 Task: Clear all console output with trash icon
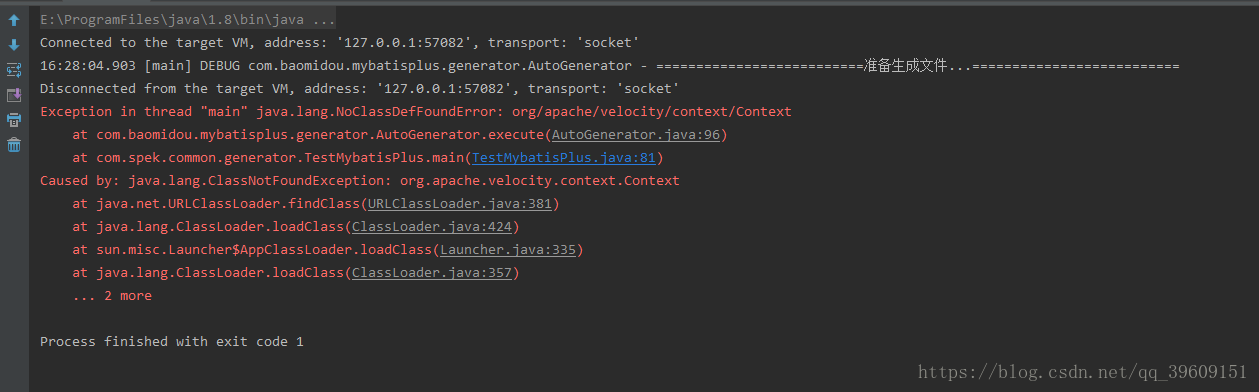pyautogui.click(x=14, y=145)
